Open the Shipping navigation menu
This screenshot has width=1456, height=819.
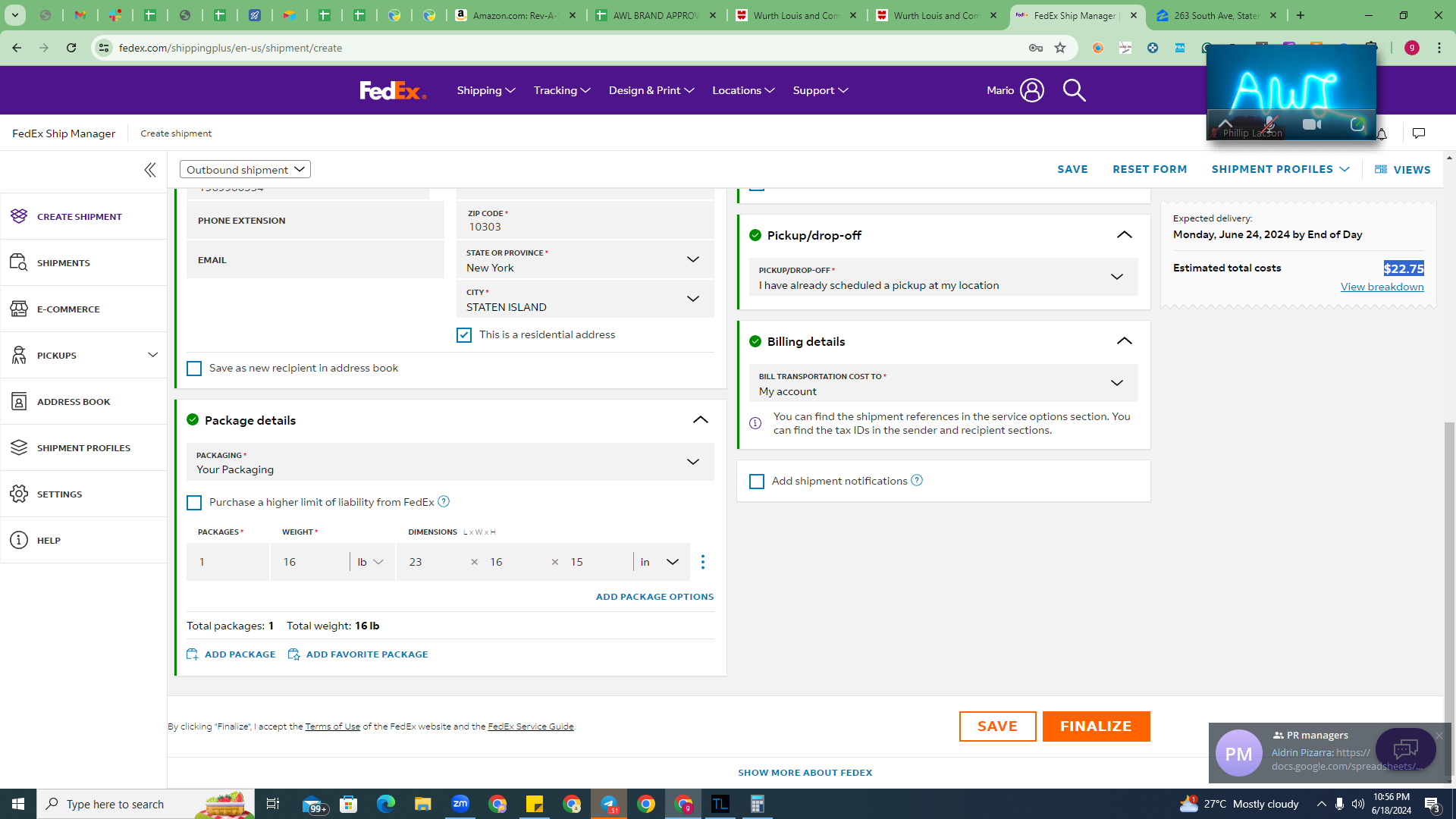[486, 90]
